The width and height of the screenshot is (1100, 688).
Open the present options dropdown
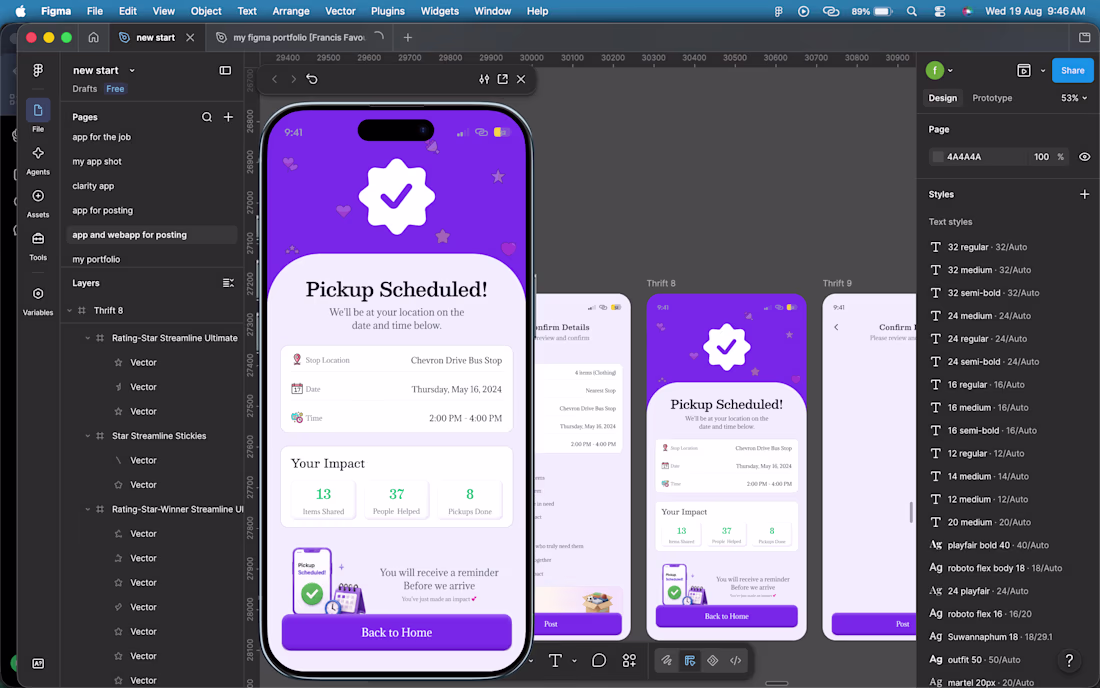[x=1042, y=70]
